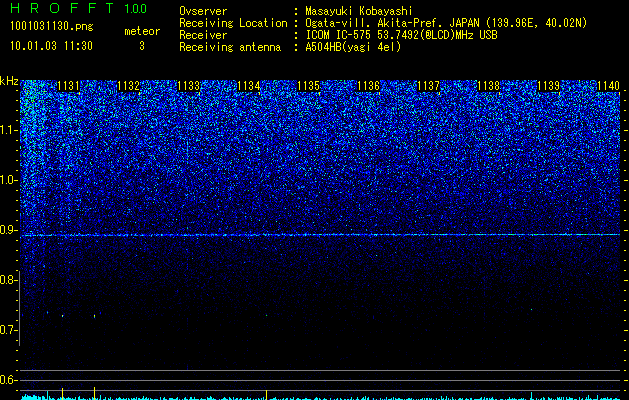Screen dimensions: 629x400
Task: Select the observer name Masayuki Kobayashi
Action: [359, 11]
